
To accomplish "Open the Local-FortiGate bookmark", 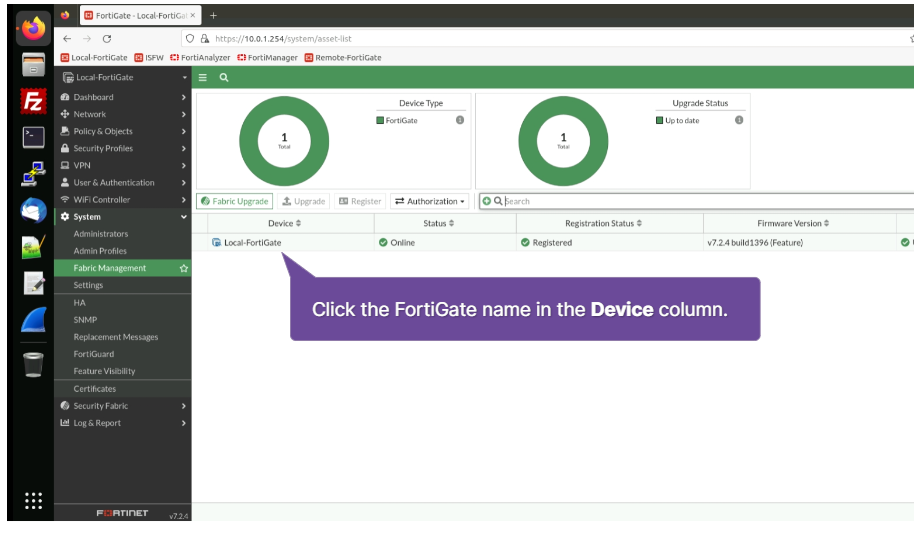I will [94, 58].
